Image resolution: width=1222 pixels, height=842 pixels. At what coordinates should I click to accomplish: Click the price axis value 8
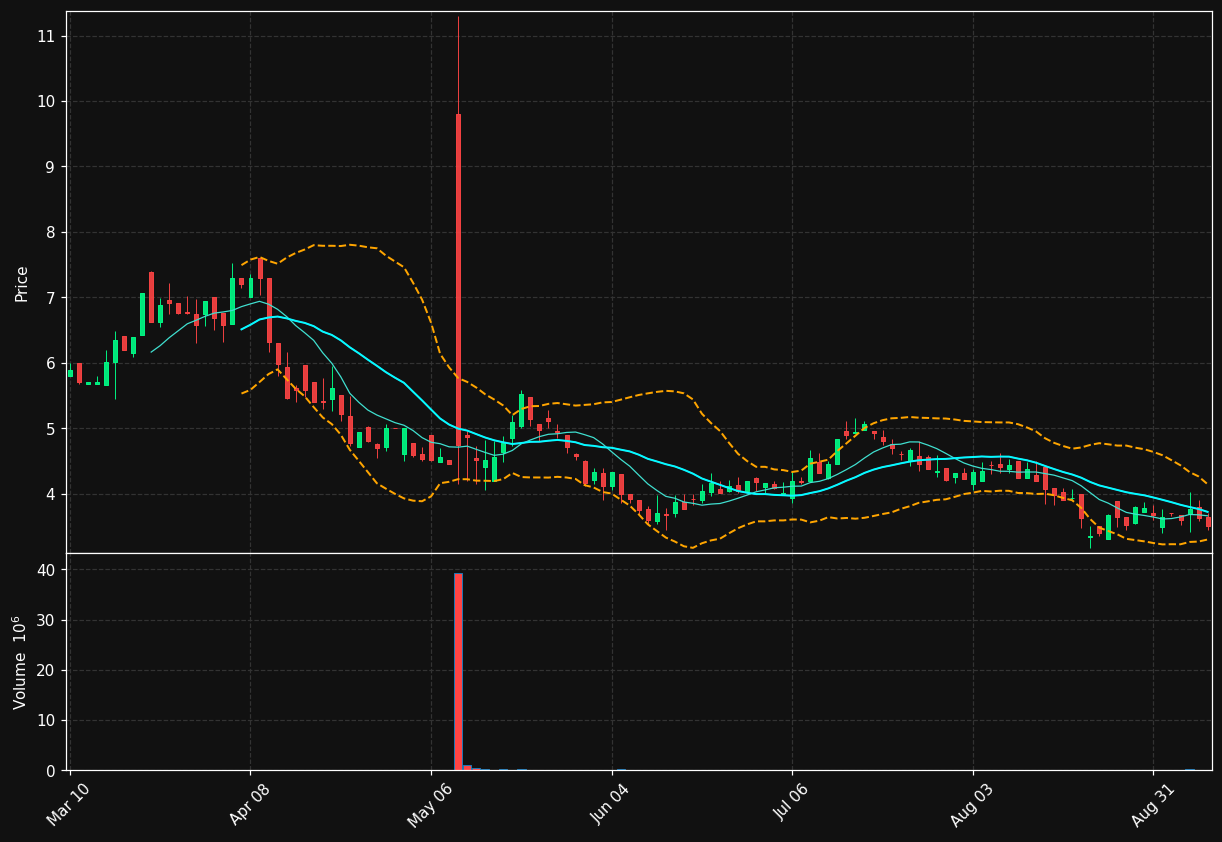click(51, 232)
